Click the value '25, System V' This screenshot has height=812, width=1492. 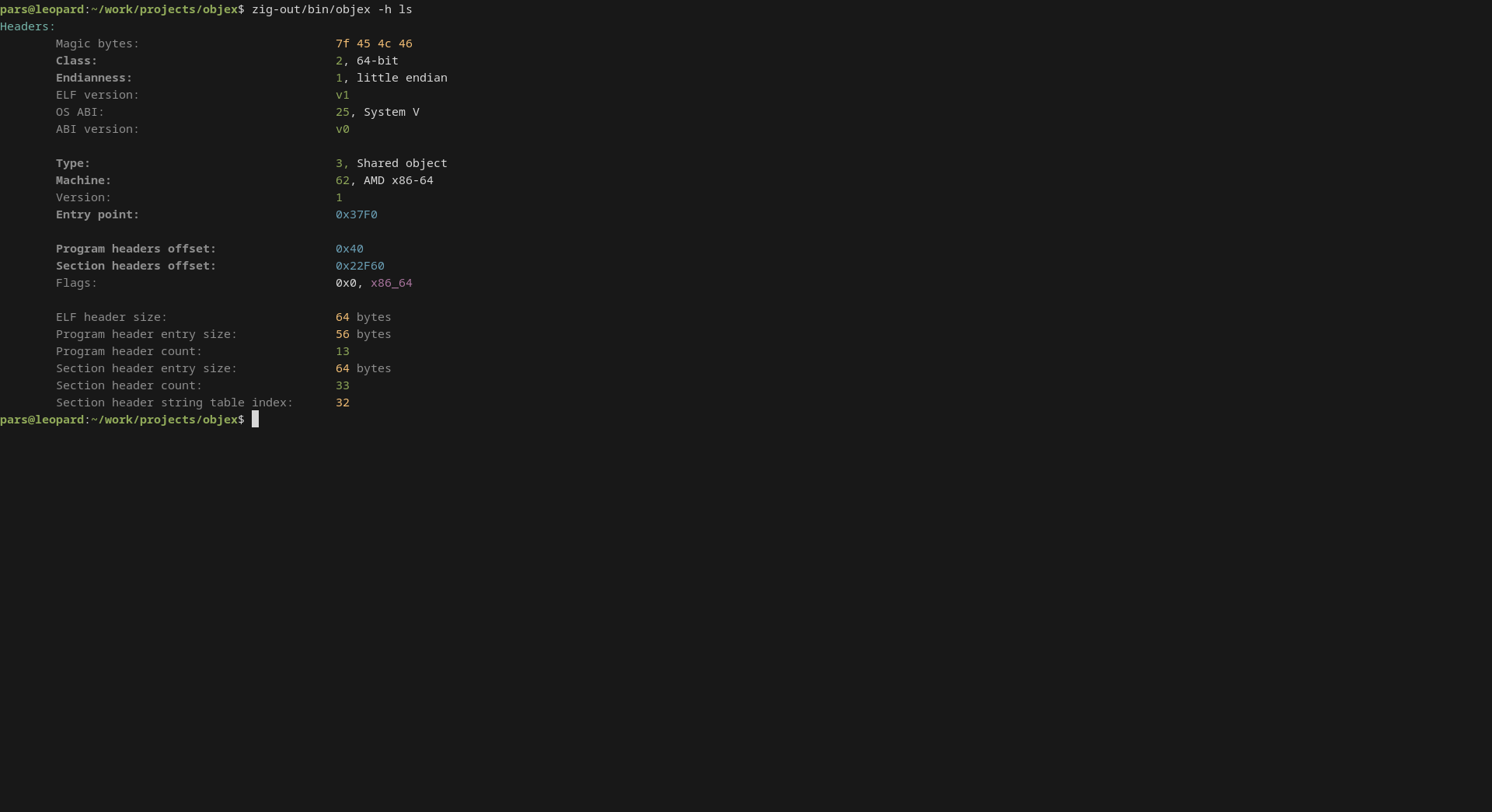378,112
